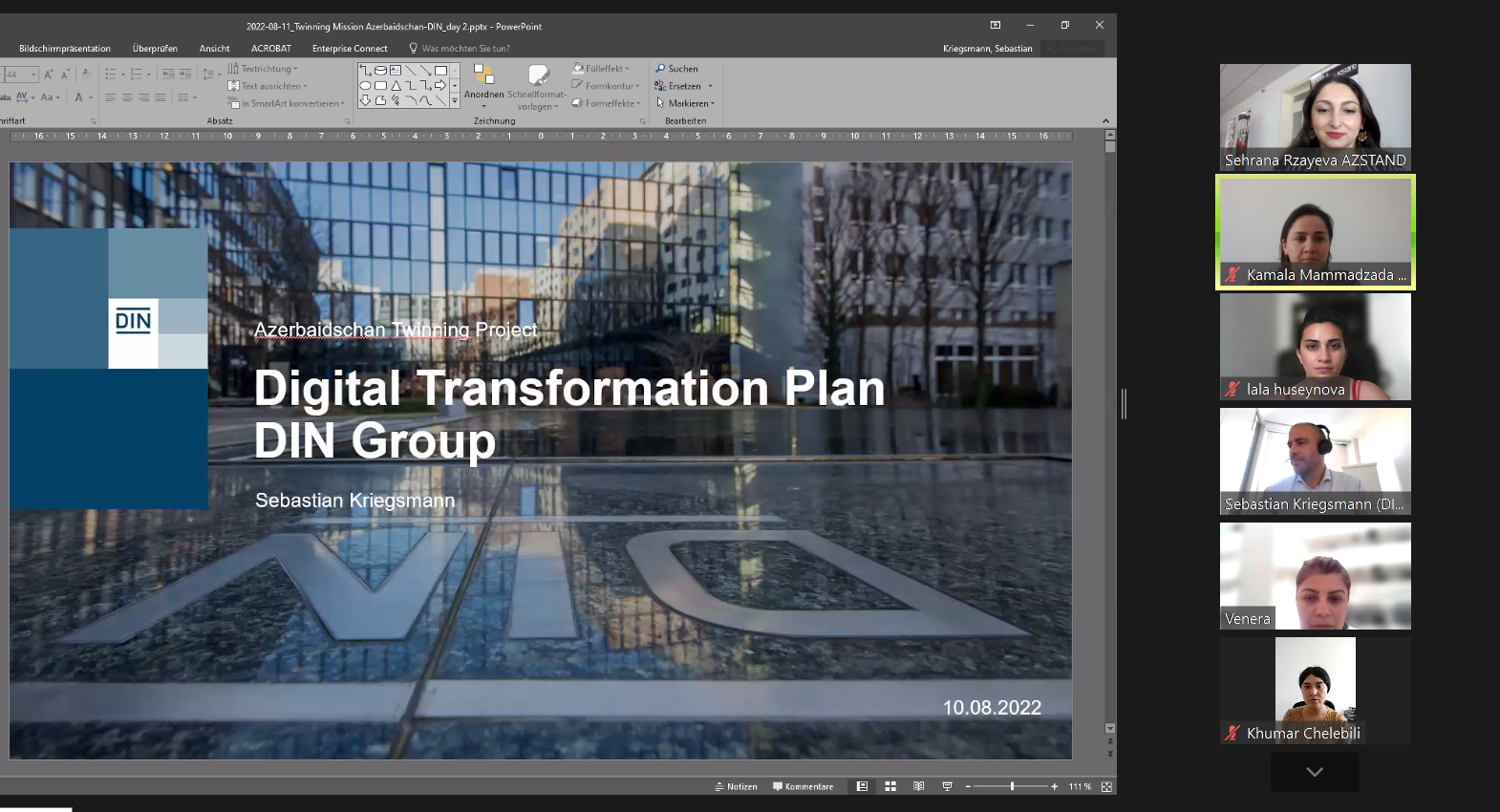Screen dimensions: 1500x812
Task: Increase font size with the larger A button
Action: pos(49,74)
